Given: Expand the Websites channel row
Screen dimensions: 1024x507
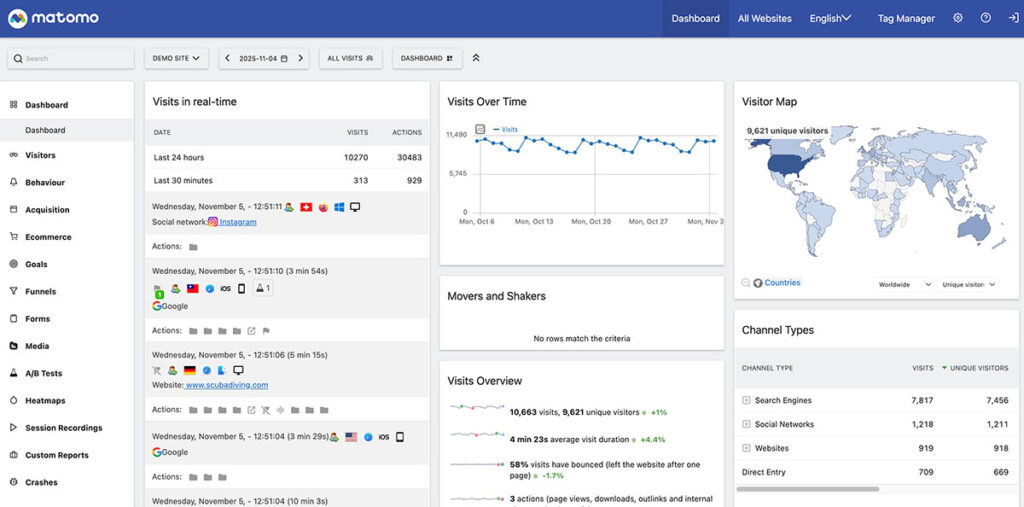Looking at the screenshot, I should [746, 448].
